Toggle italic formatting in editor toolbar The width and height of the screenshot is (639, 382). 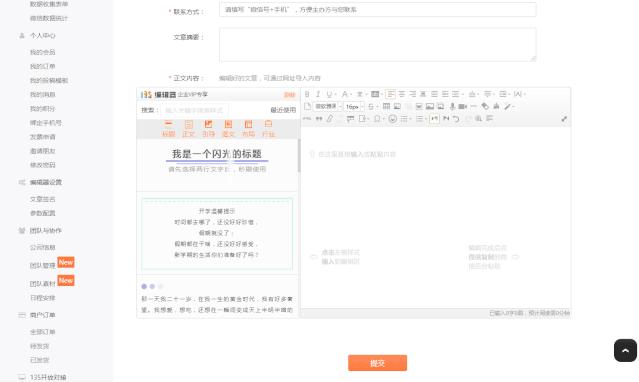(x=318, y=94)
